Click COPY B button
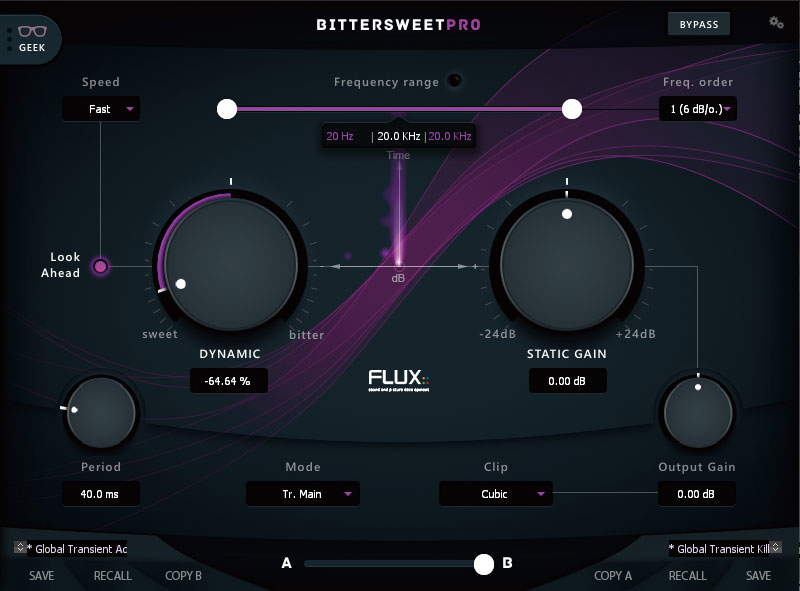Screen dimensions: 800x591 click(x=183, y=576)
